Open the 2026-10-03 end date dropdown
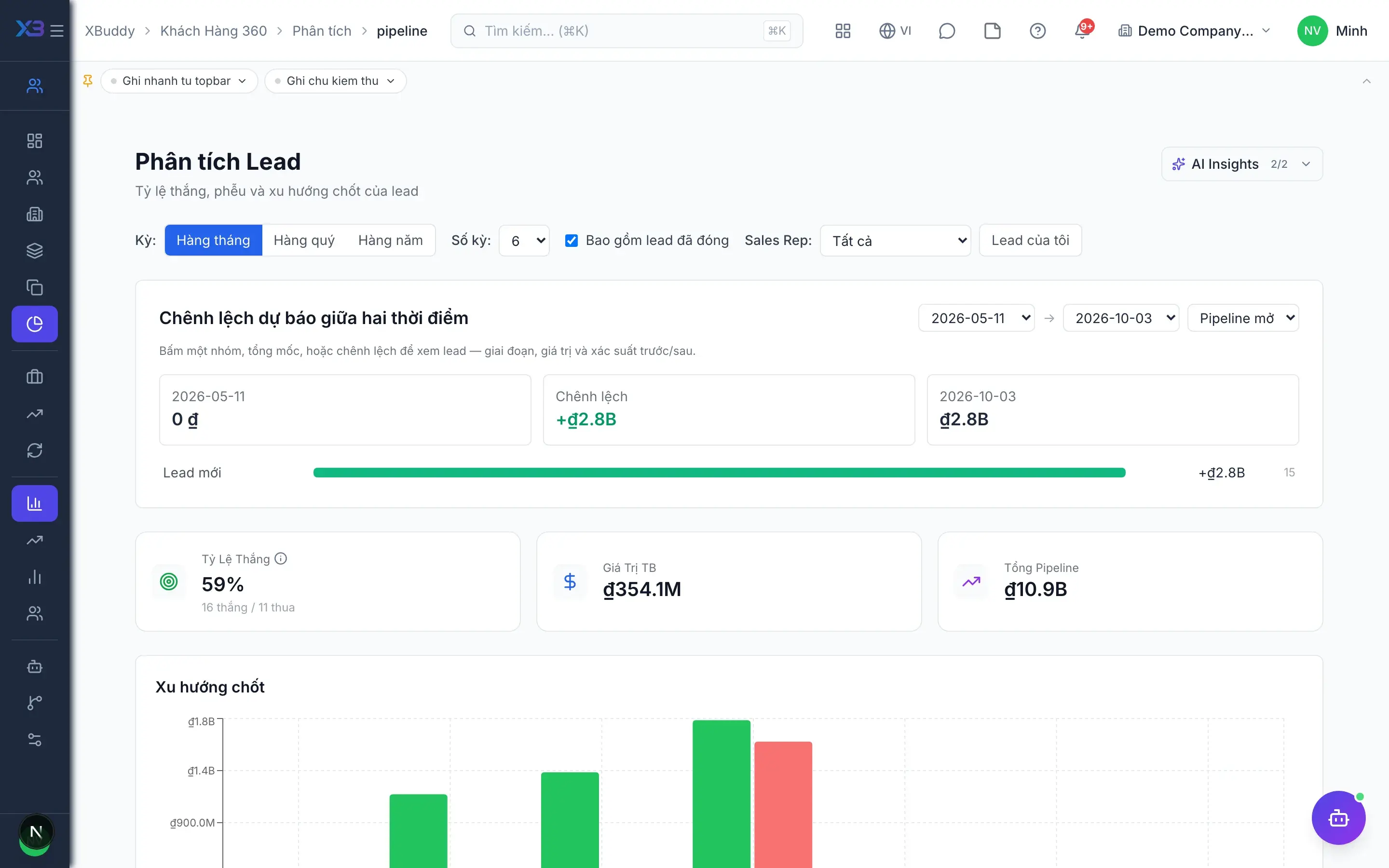 click(x=1120, y=318)
